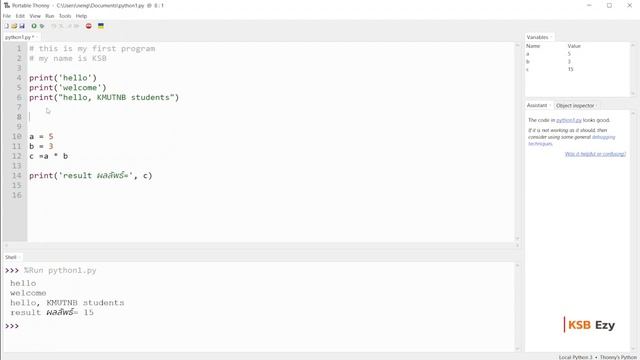640x360 pixels.
Task: Click the Open file folder icon
Action: coord(14,26)
